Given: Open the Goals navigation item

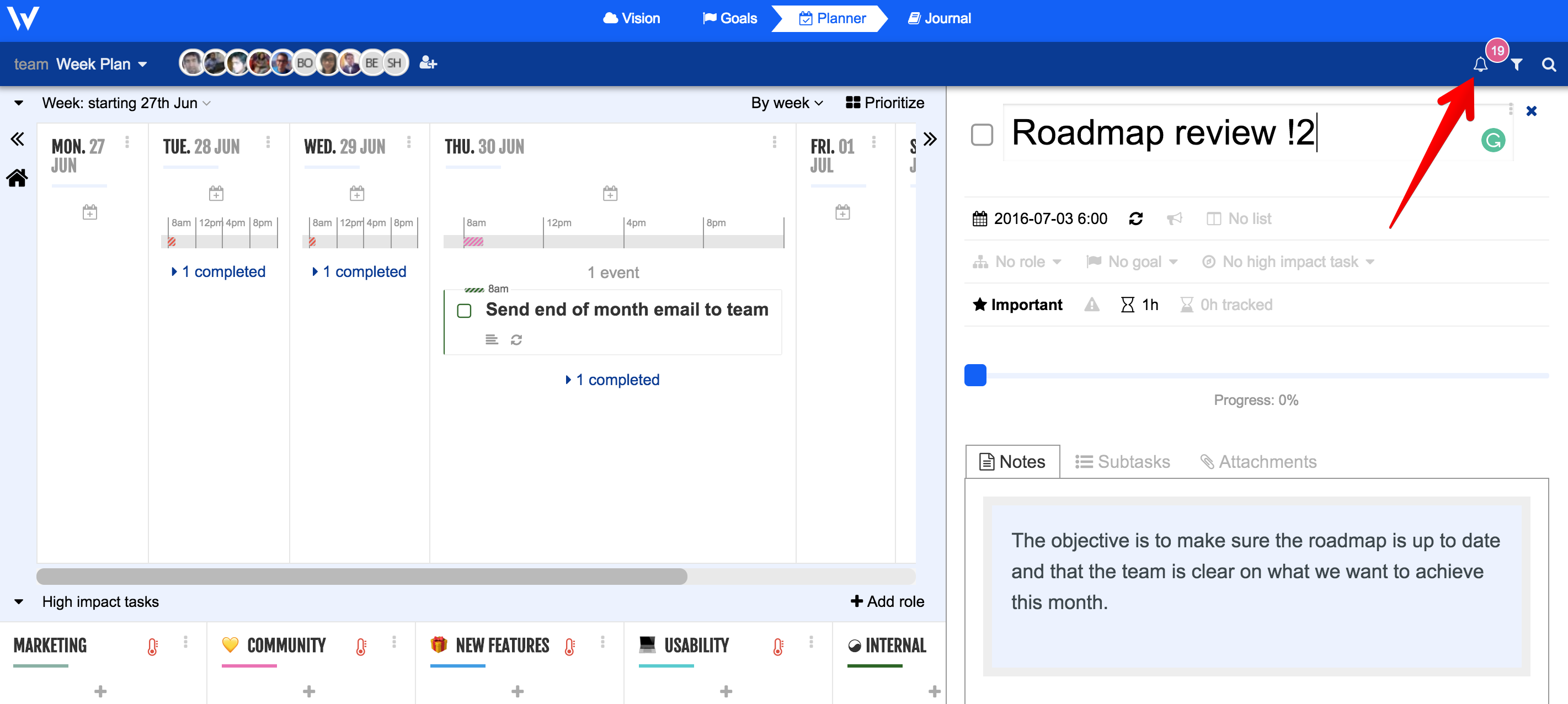Looking at the screenshot, I should pos(729,18).
